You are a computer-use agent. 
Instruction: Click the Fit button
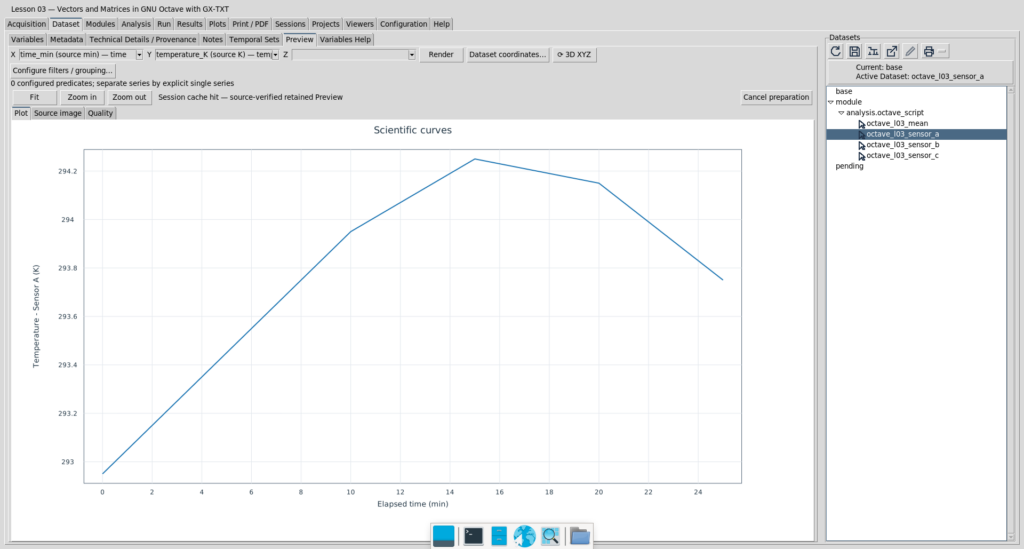point(34,97)
